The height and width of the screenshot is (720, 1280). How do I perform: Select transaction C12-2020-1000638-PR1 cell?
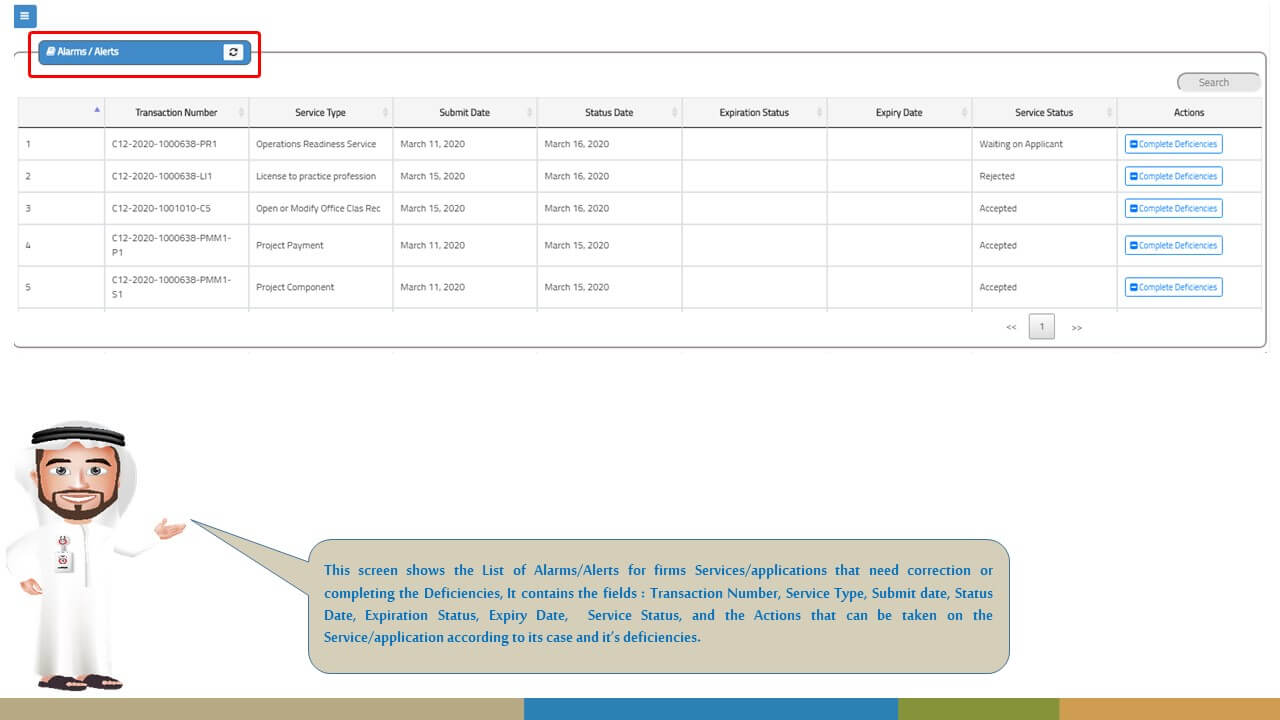click(164, 144)
